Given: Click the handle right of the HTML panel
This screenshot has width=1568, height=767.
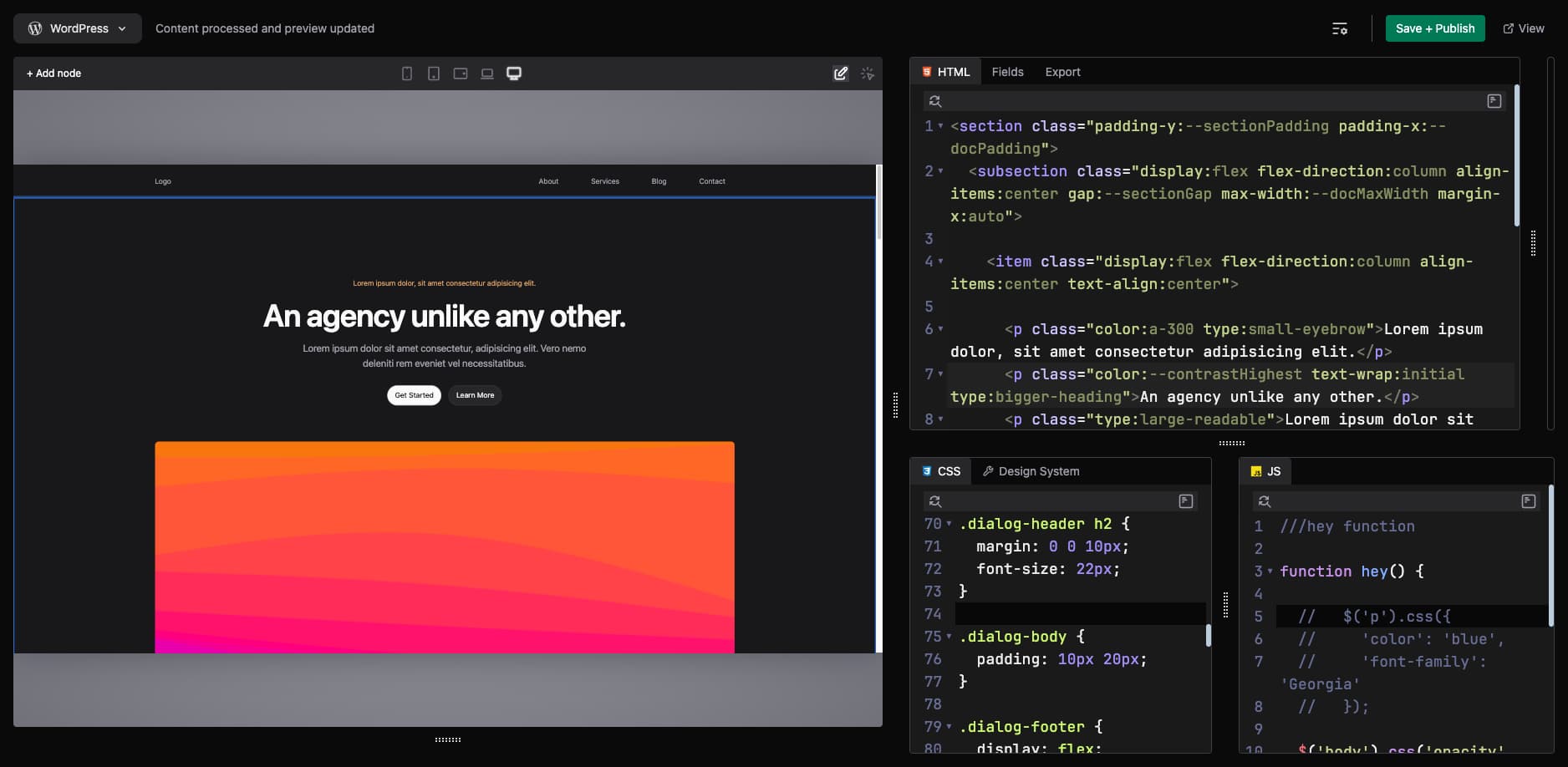Looking at the screenshot, I should click(1533, 243).
